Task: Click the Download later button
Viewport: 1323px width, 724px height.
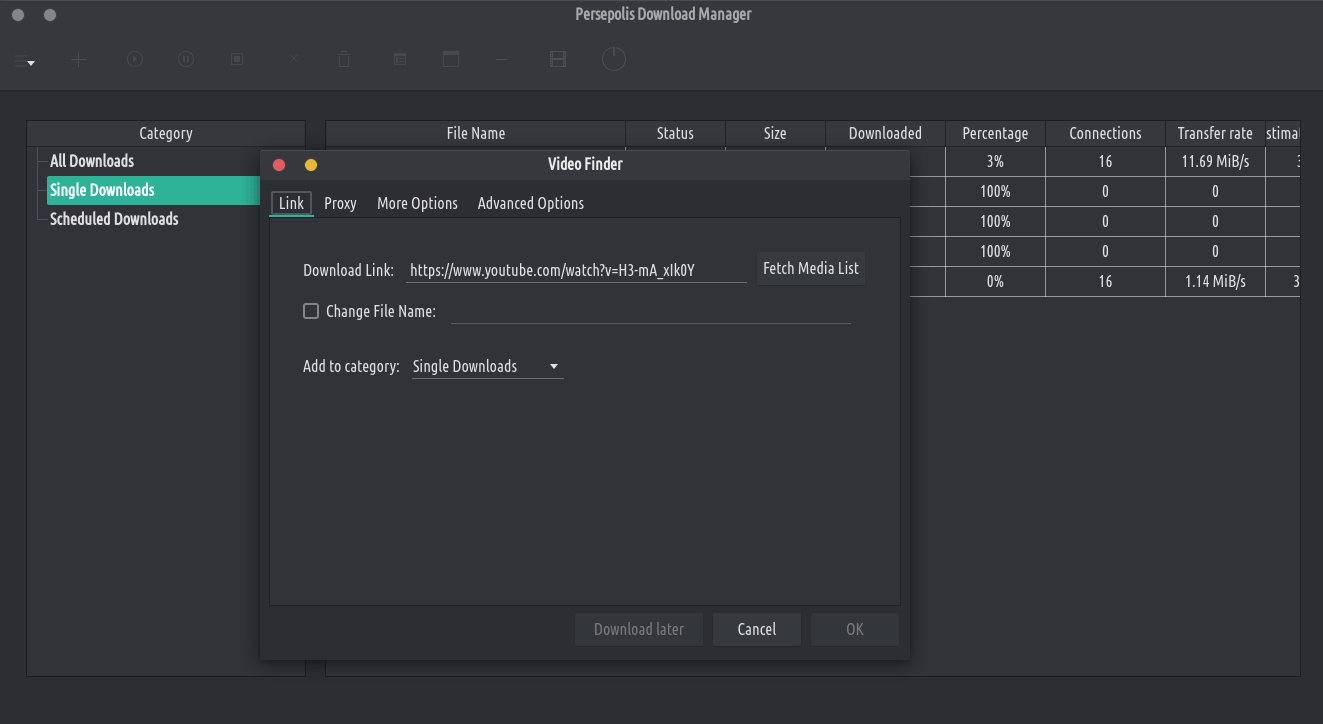Action: click(639, 629)
